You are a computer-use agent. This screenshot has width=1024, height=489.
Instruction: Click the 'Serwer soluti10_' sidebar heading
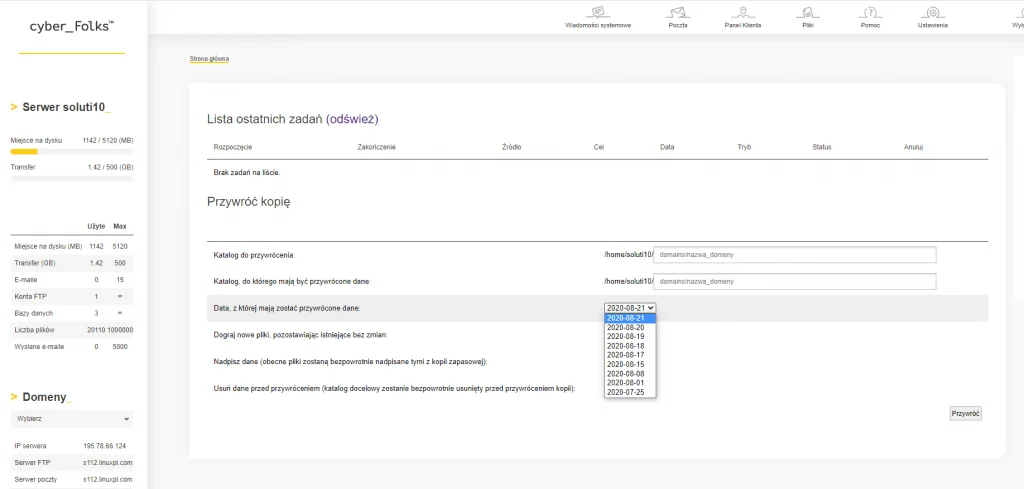[67, 107]
